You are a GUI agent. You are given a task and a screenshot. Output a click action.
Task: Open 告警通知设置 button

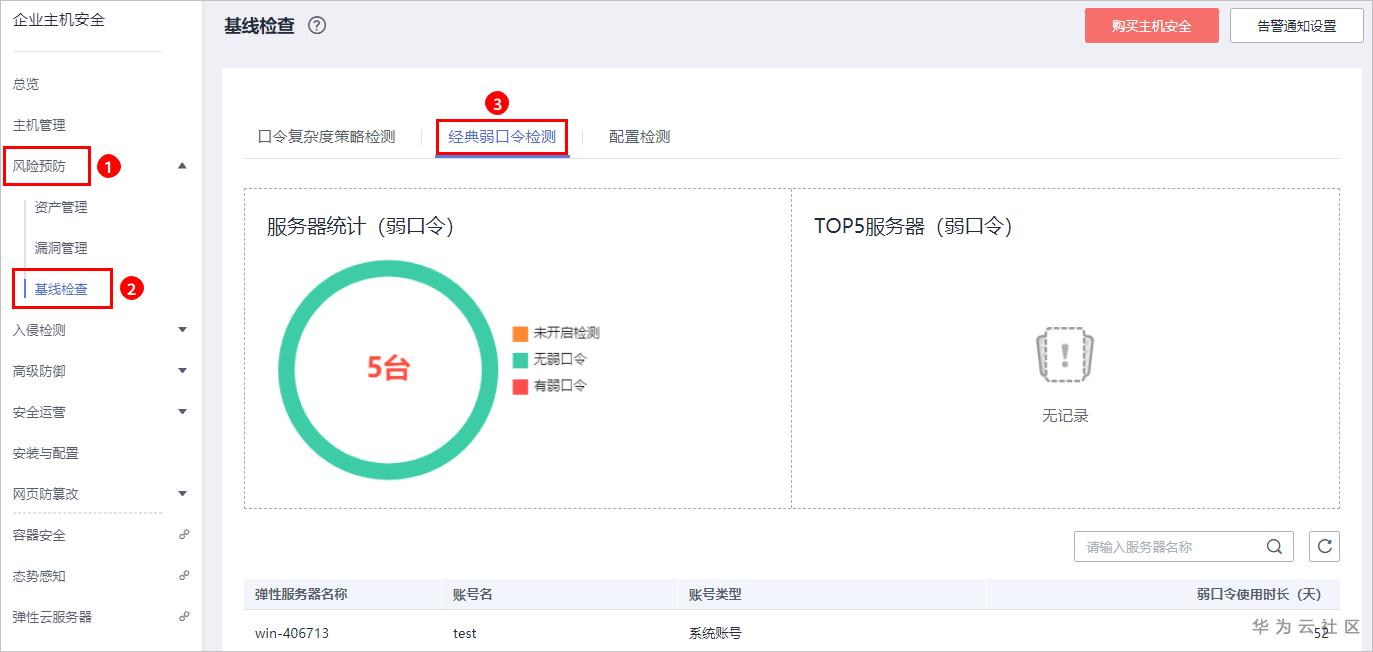1296,26
